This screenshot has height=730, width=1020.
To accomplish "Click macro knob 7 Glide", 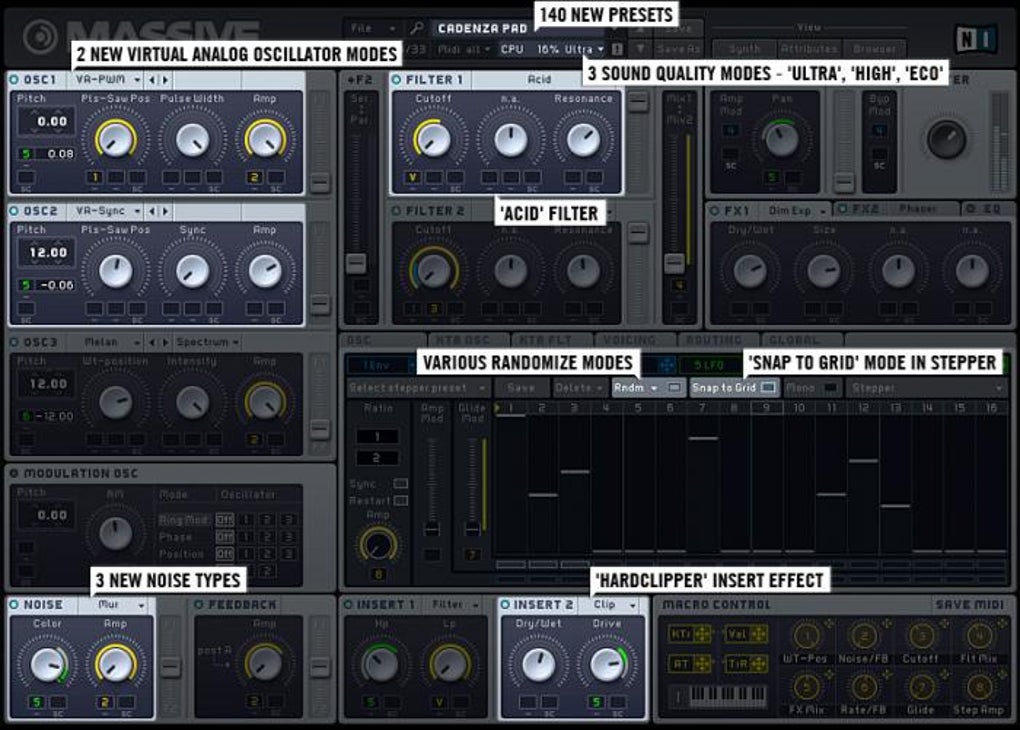I will click(x=921, y=687).
